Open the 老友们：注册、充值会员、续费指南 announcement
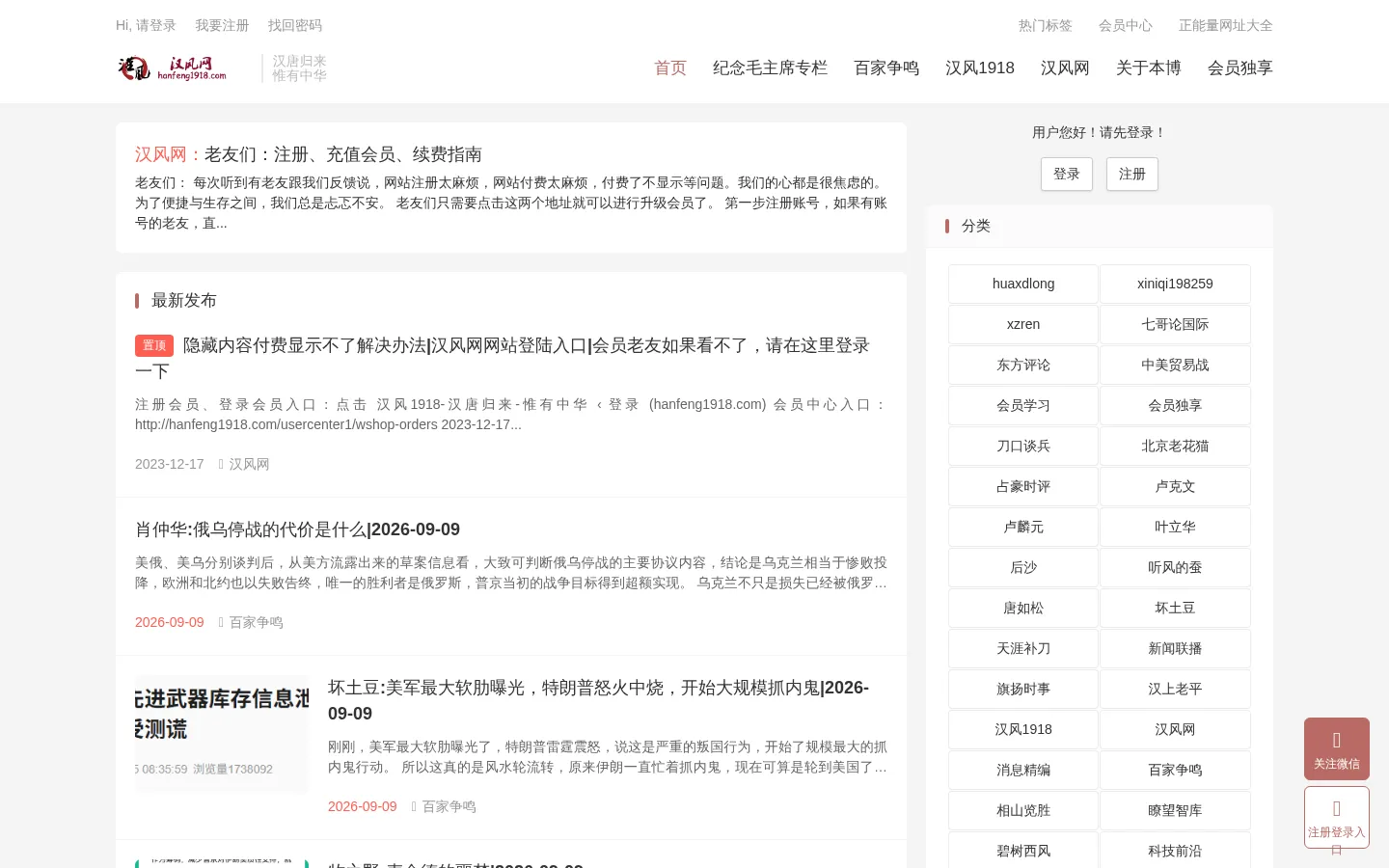 pyautogui.click(x=342, y=154)
